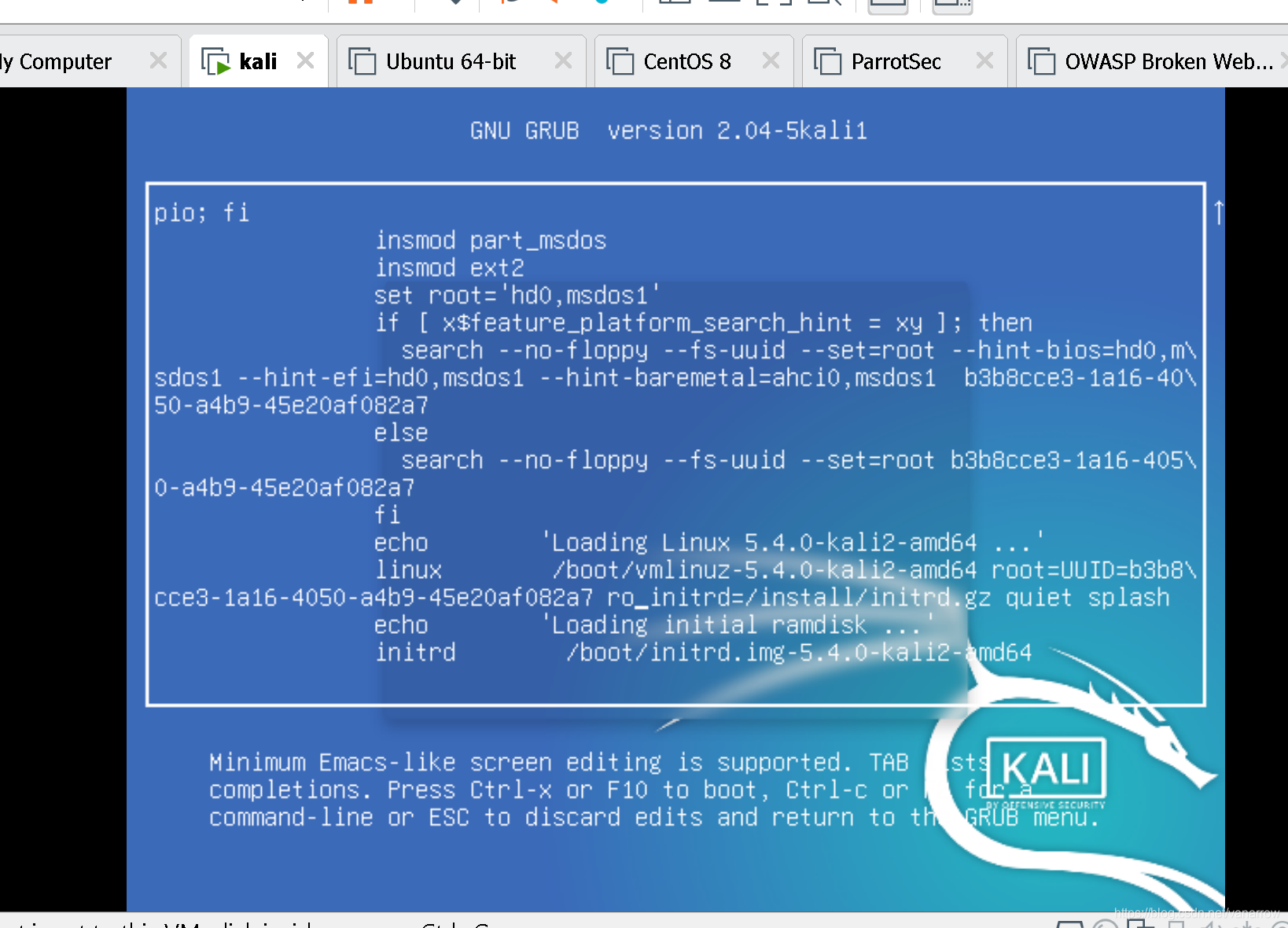The width and height of the screenshot is (1288, 928).
Task: Open the OWASP Broken Web tab
Action: (1148, 61)
